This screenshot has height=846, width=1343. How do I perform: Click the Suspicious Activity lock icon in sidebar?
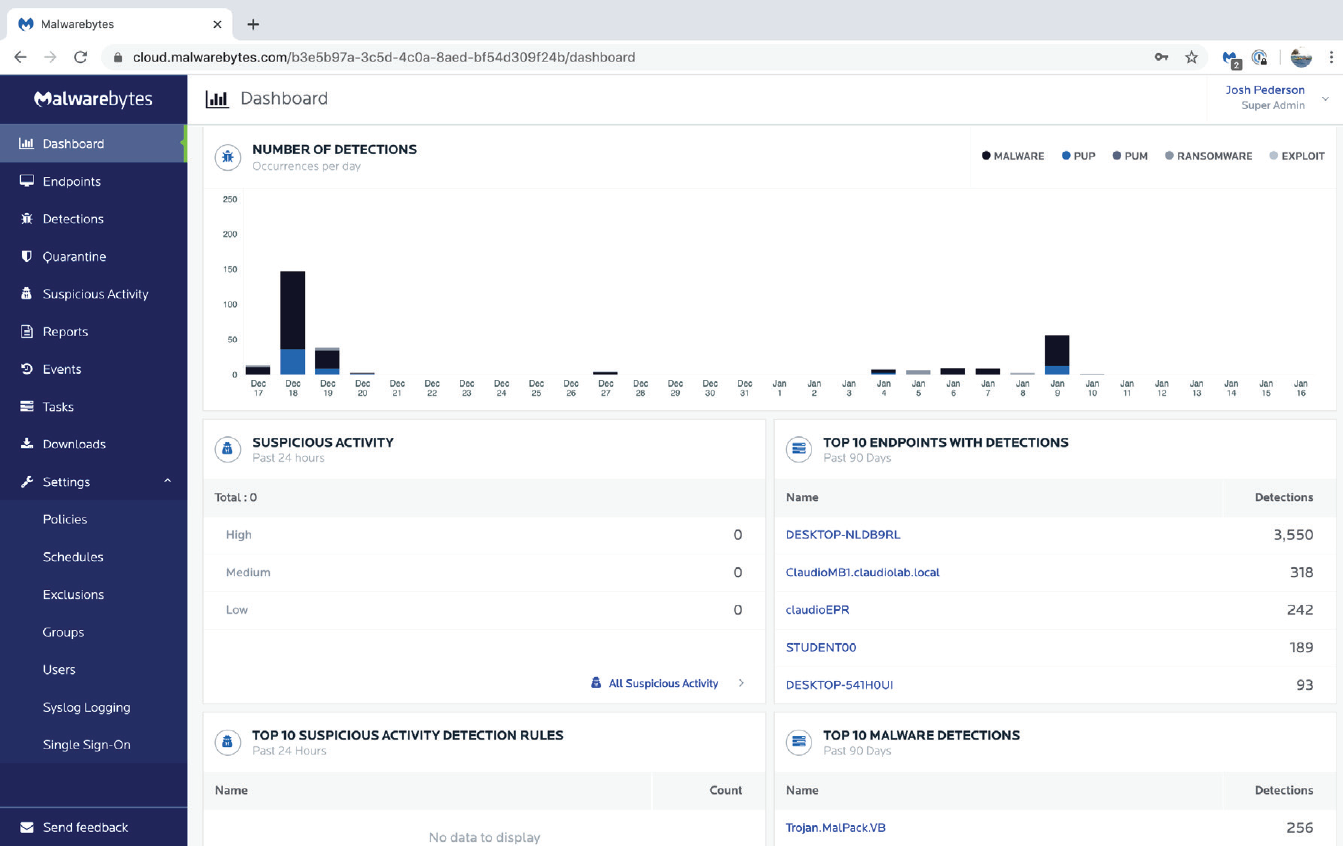click(x=27, y=294)
